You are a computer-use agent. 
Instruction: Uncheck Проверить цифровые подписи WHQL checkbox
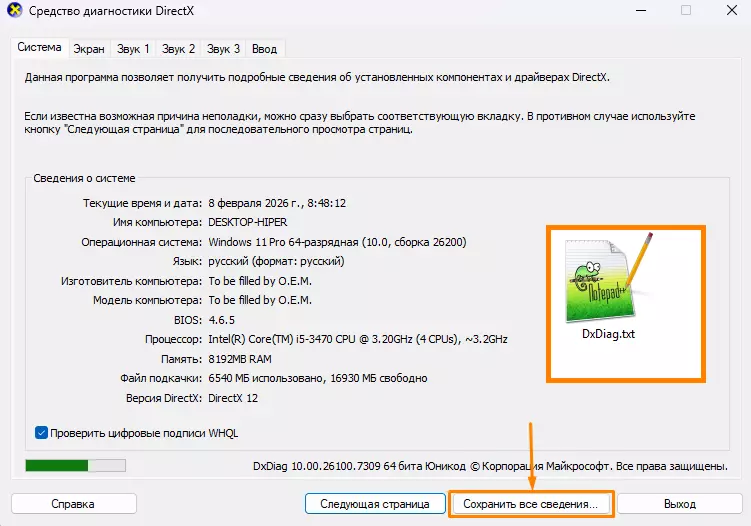pos(41,433)
